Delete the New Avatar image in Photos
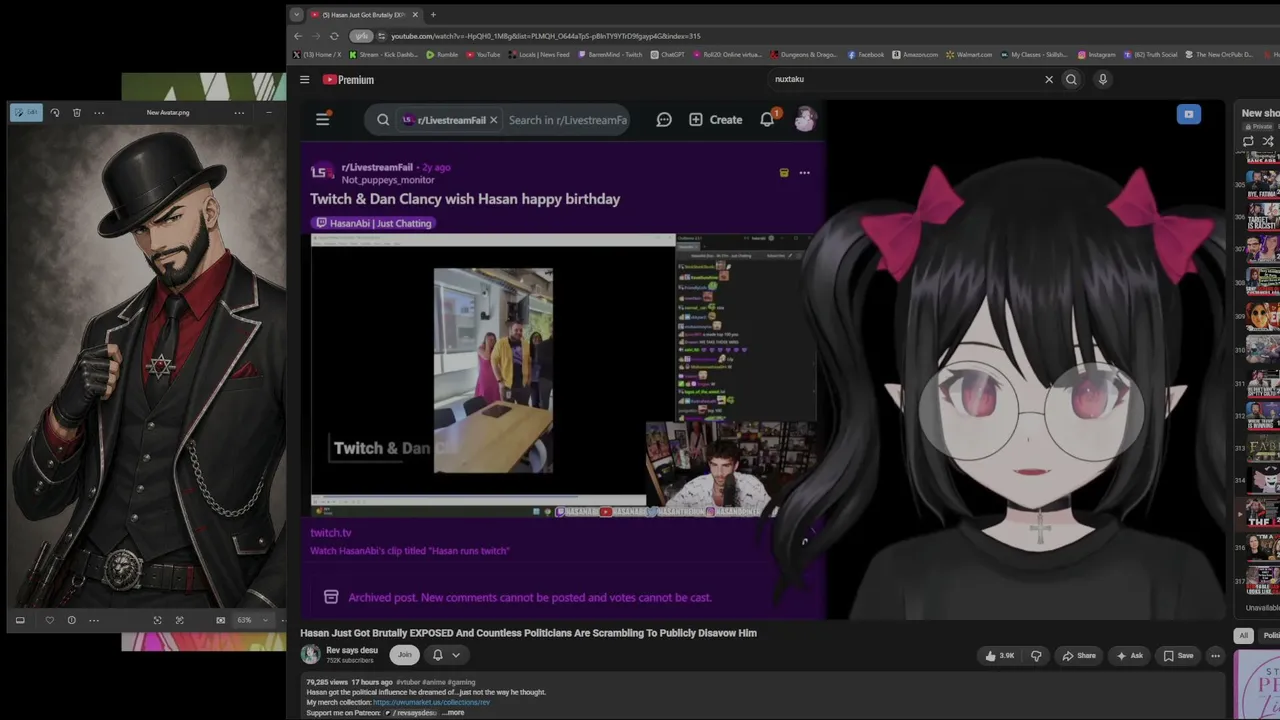Screen dimensions: 1280x720 (77, 112)
